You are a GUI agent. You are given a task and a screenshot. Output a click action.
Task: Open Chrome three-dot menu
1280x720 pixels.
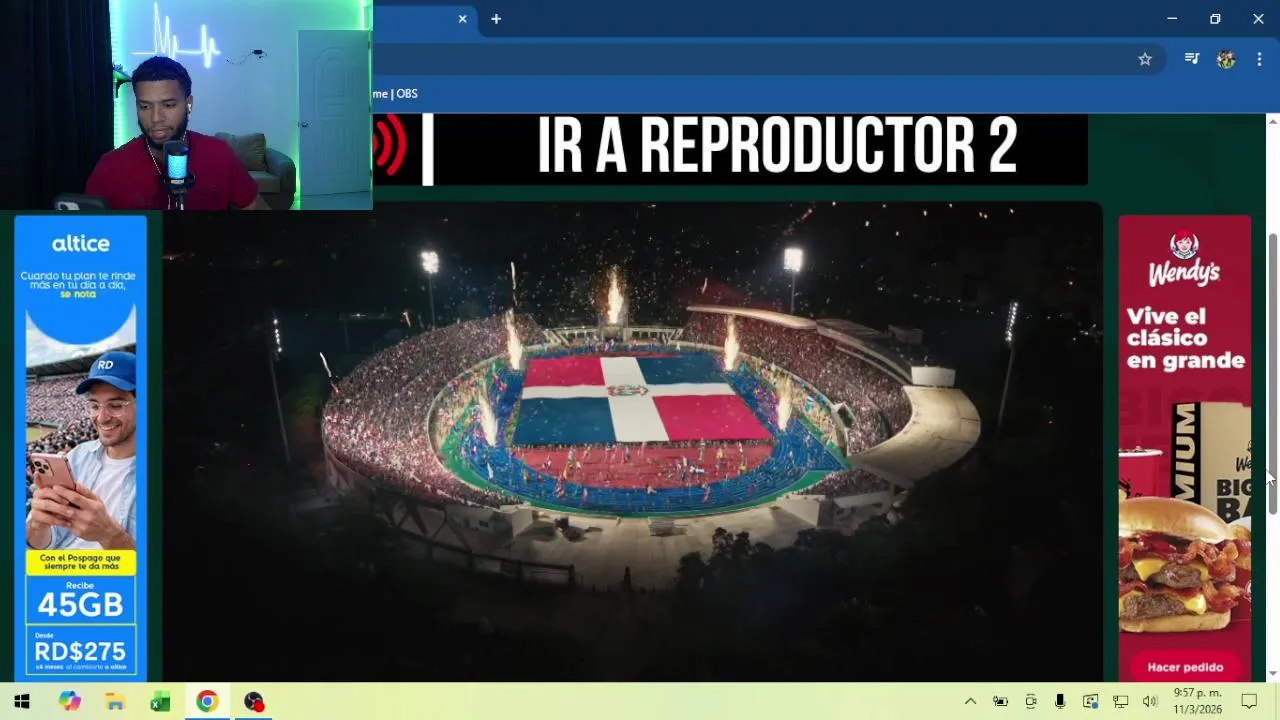pos(1258,59)
